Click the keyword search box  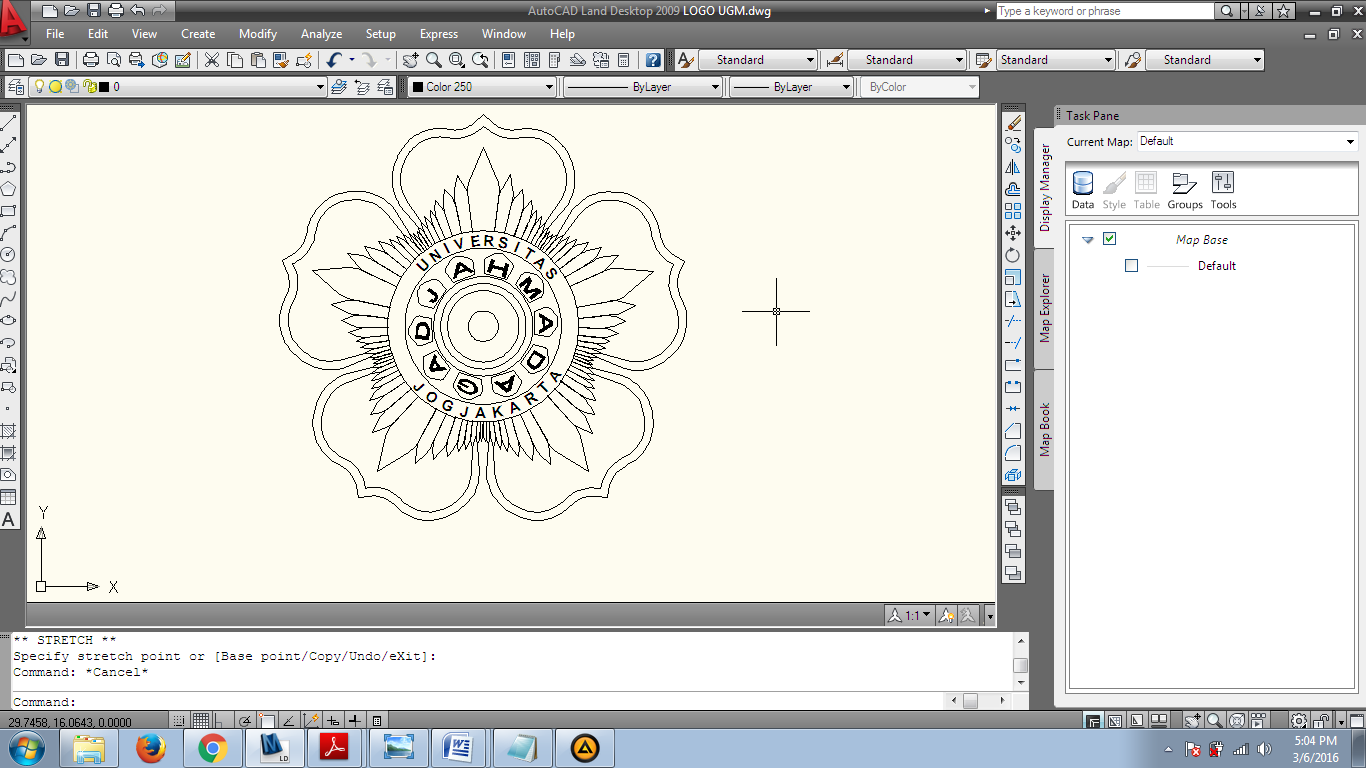(x=1104, y=11)
